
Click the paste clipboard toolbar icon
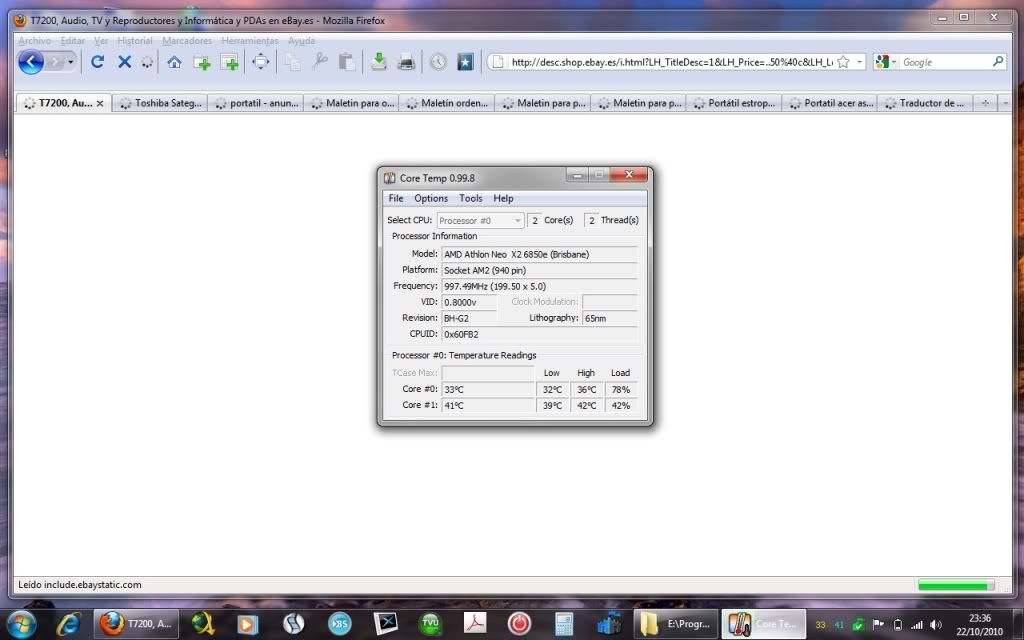click(x=346, y=62)
